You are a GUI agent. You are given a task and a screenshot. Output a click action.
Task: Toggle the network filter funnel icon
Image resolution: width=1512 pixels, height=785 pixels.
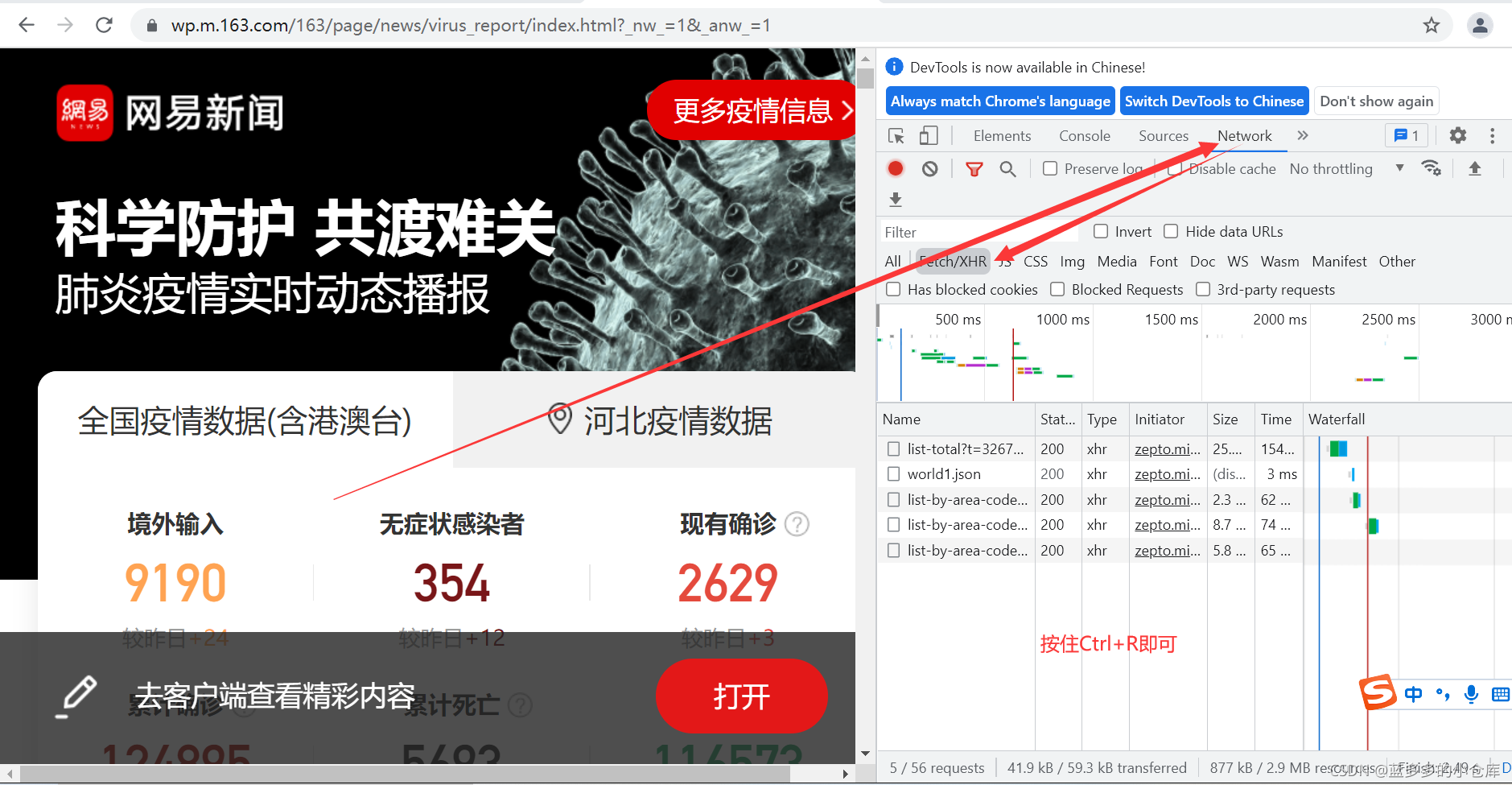tap(974, 168)
